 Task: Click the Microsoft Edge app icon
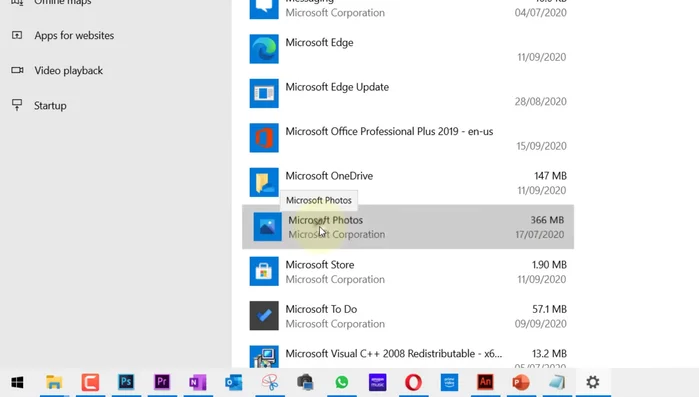(264, 49)
